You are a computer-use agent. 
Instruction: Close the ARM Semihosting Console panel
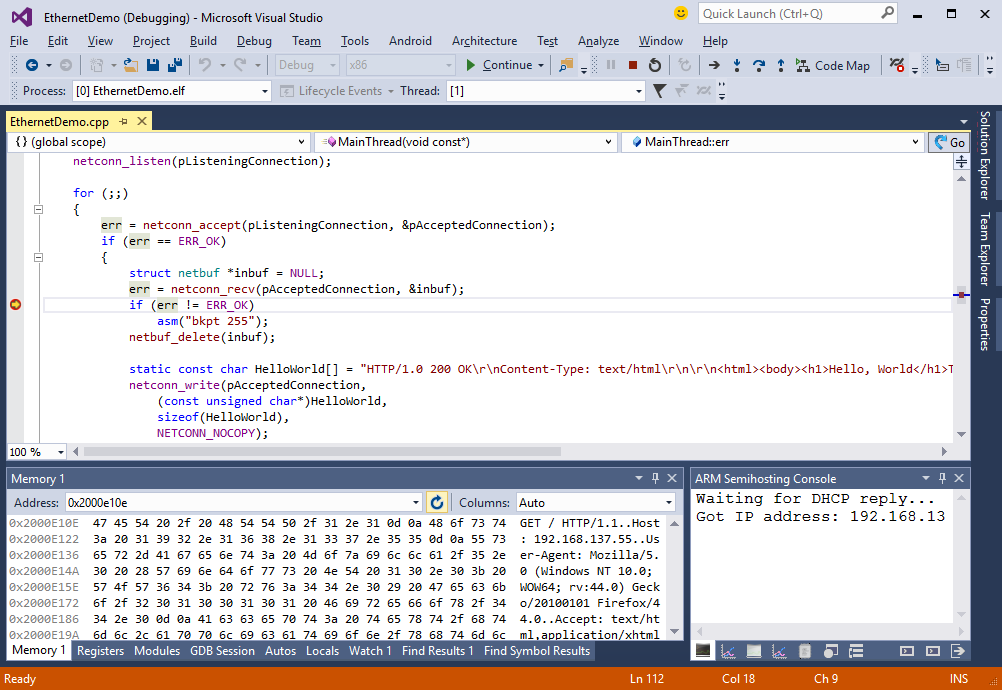959,478
